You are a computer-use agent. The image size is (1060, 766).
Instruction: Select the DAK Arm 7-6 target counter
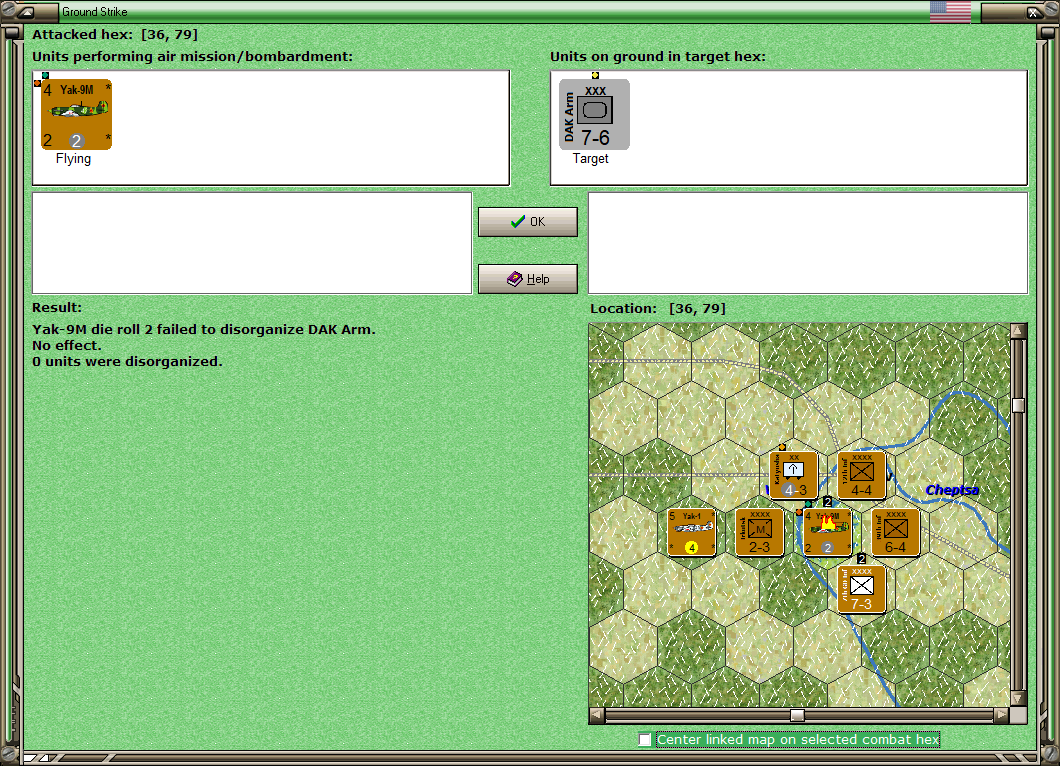click(x=594, y=114)
